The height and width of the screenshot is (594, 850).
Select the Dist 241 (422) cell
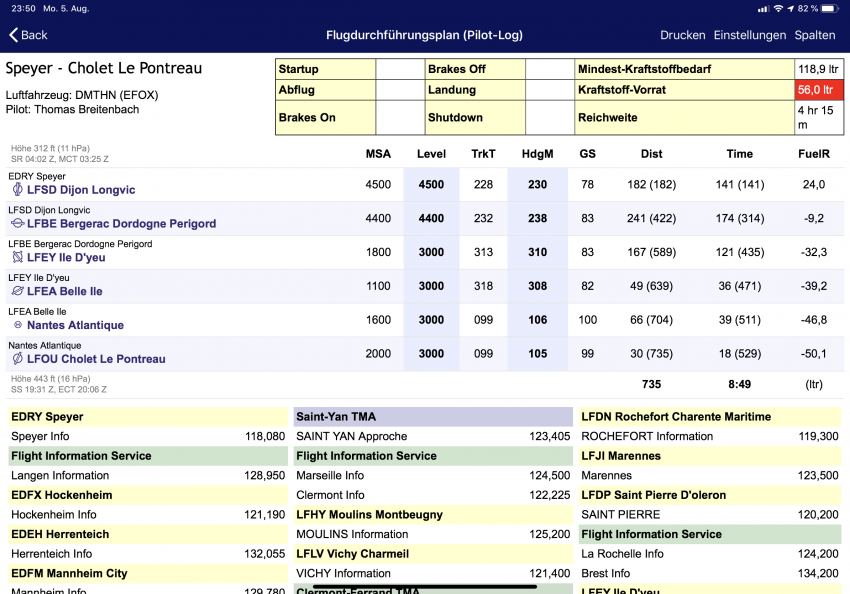(x=651, y=218)
